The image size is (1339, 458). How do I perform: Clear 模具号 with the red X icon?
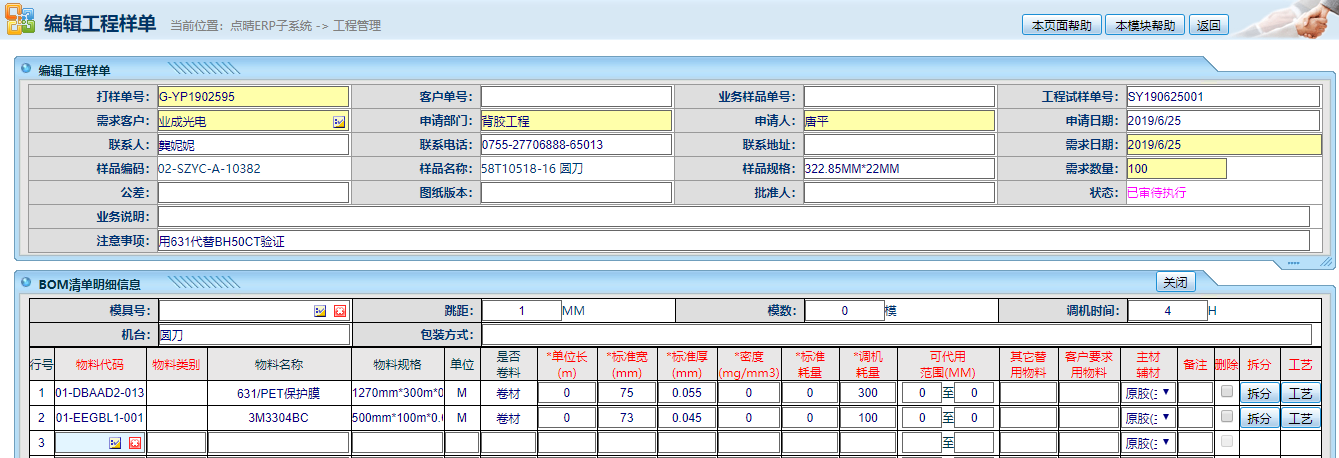339,311
